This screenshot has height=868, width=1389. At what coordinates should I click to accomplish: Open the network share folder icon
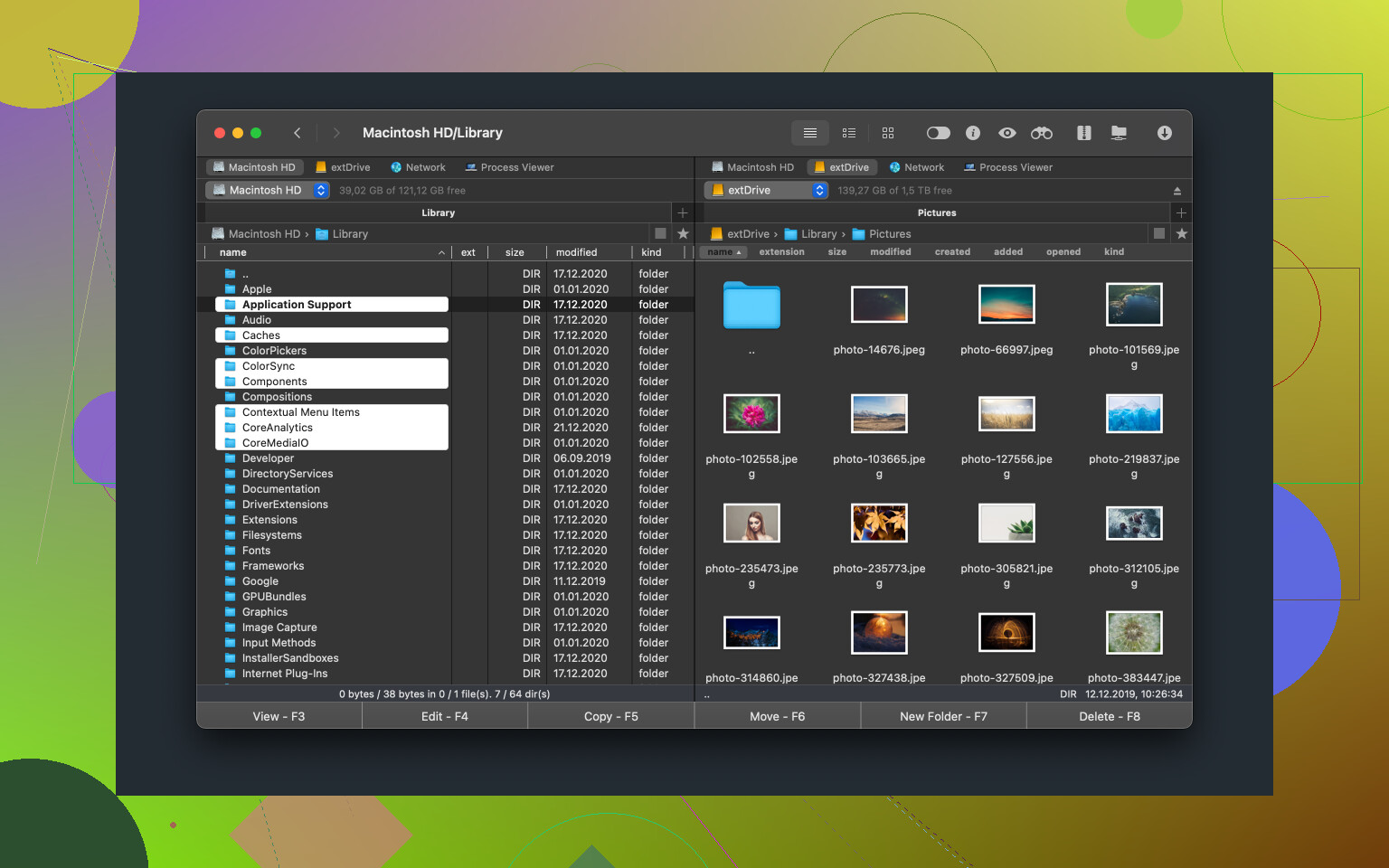click(1119, 133)
